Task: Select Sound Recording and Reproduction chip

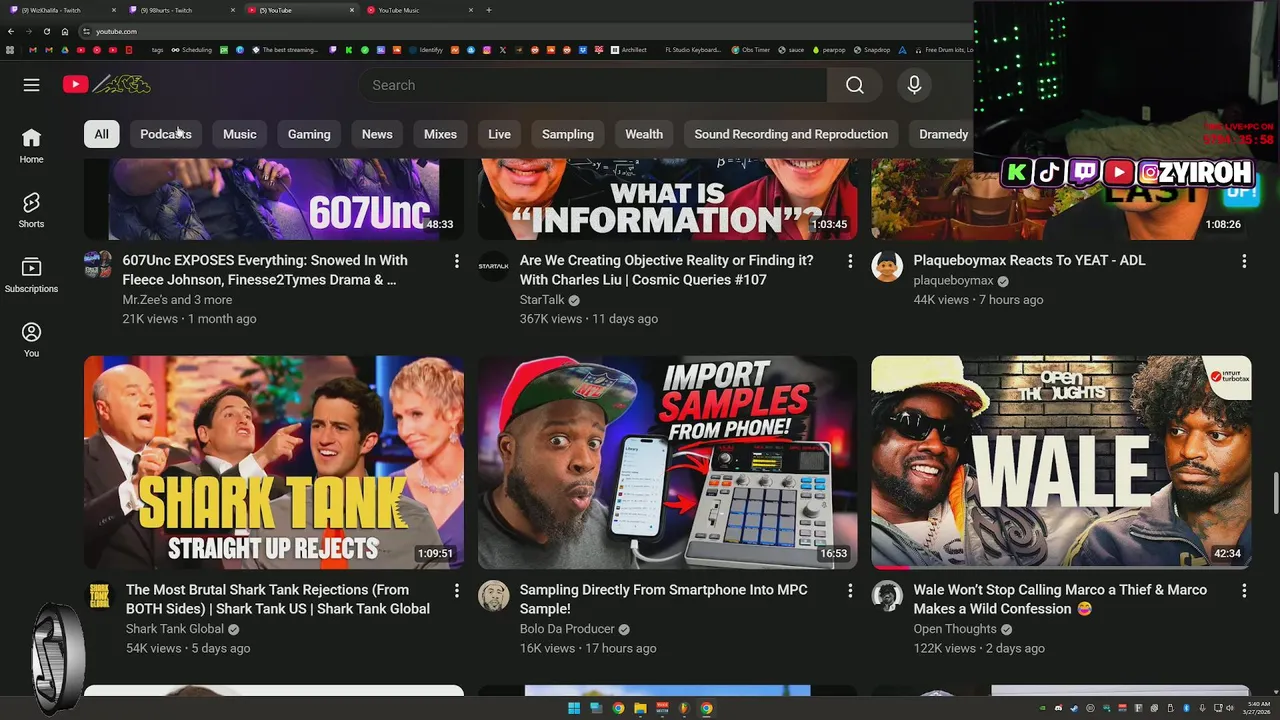Action: pos(791,134)
